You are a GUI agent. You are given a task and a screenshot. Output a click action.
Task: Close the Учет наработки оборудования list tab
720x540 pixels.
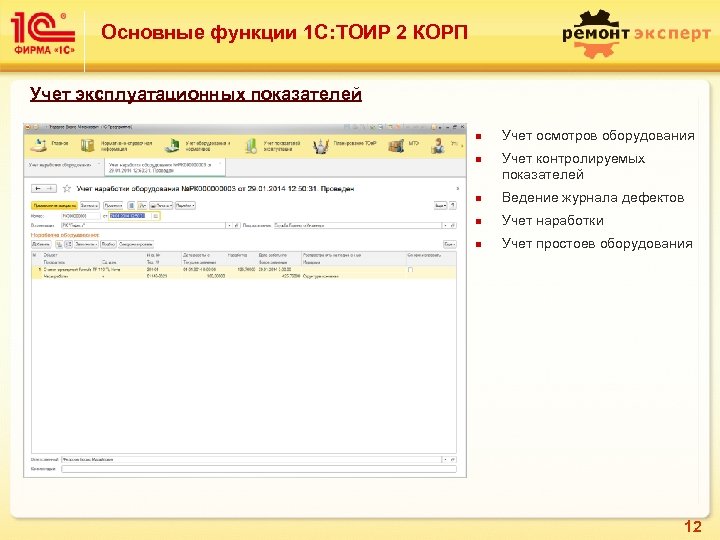99,164
